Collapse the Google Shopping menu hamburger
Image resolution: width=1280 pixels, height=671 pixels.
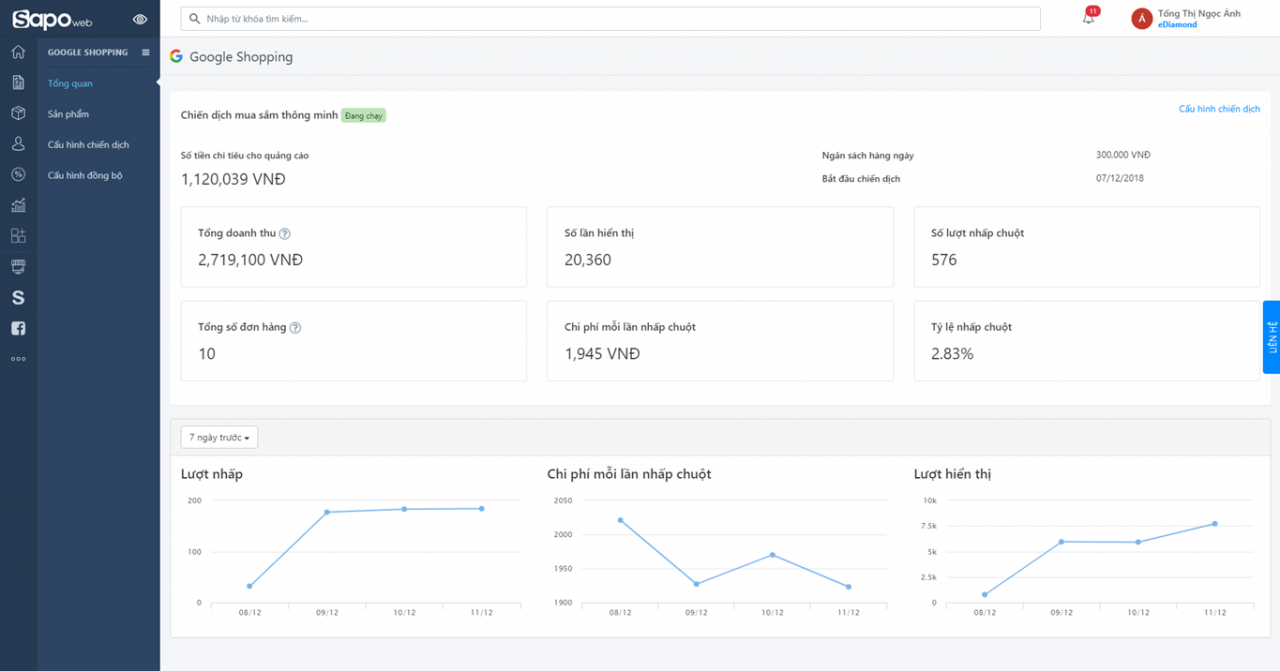(146, 52)
